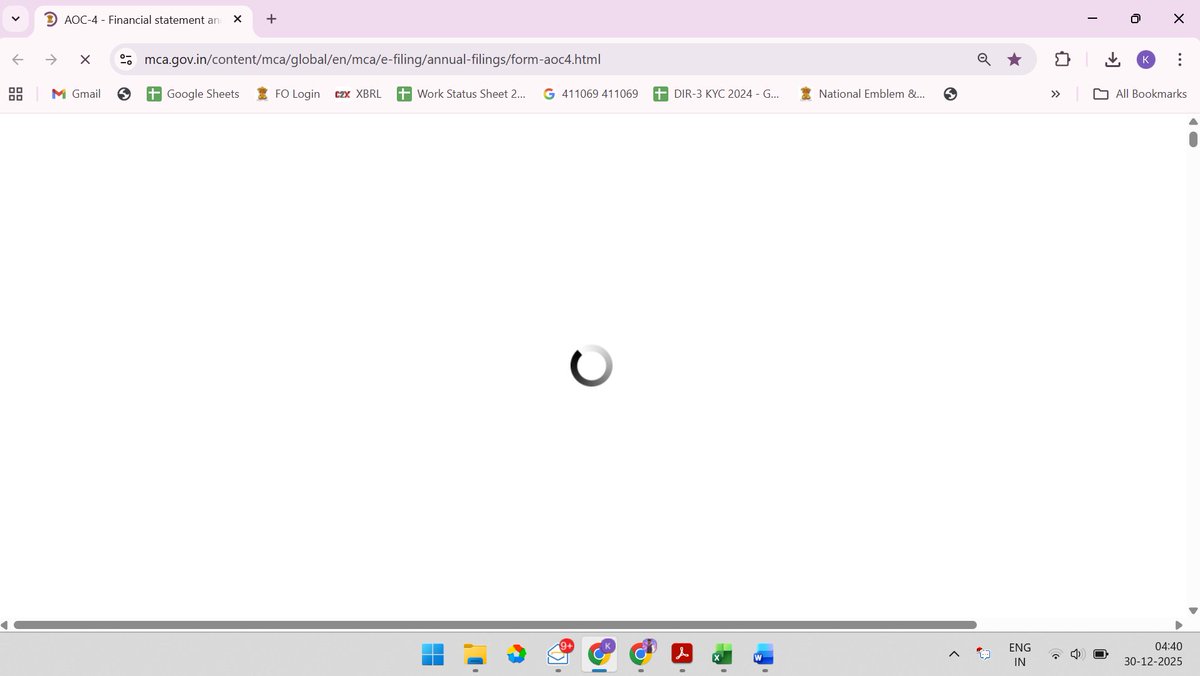This screenshot has width=1200, height=676.
Task: Open File Explorer from the taskbar
Action: click(475, 654)
